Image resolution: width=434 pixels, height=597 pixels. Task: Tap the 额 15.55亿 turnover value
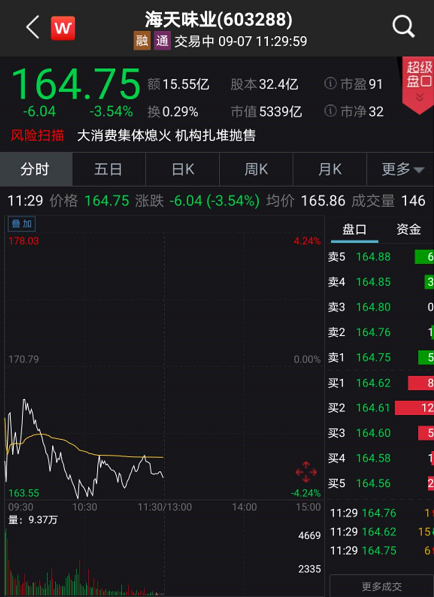(179, 84)
